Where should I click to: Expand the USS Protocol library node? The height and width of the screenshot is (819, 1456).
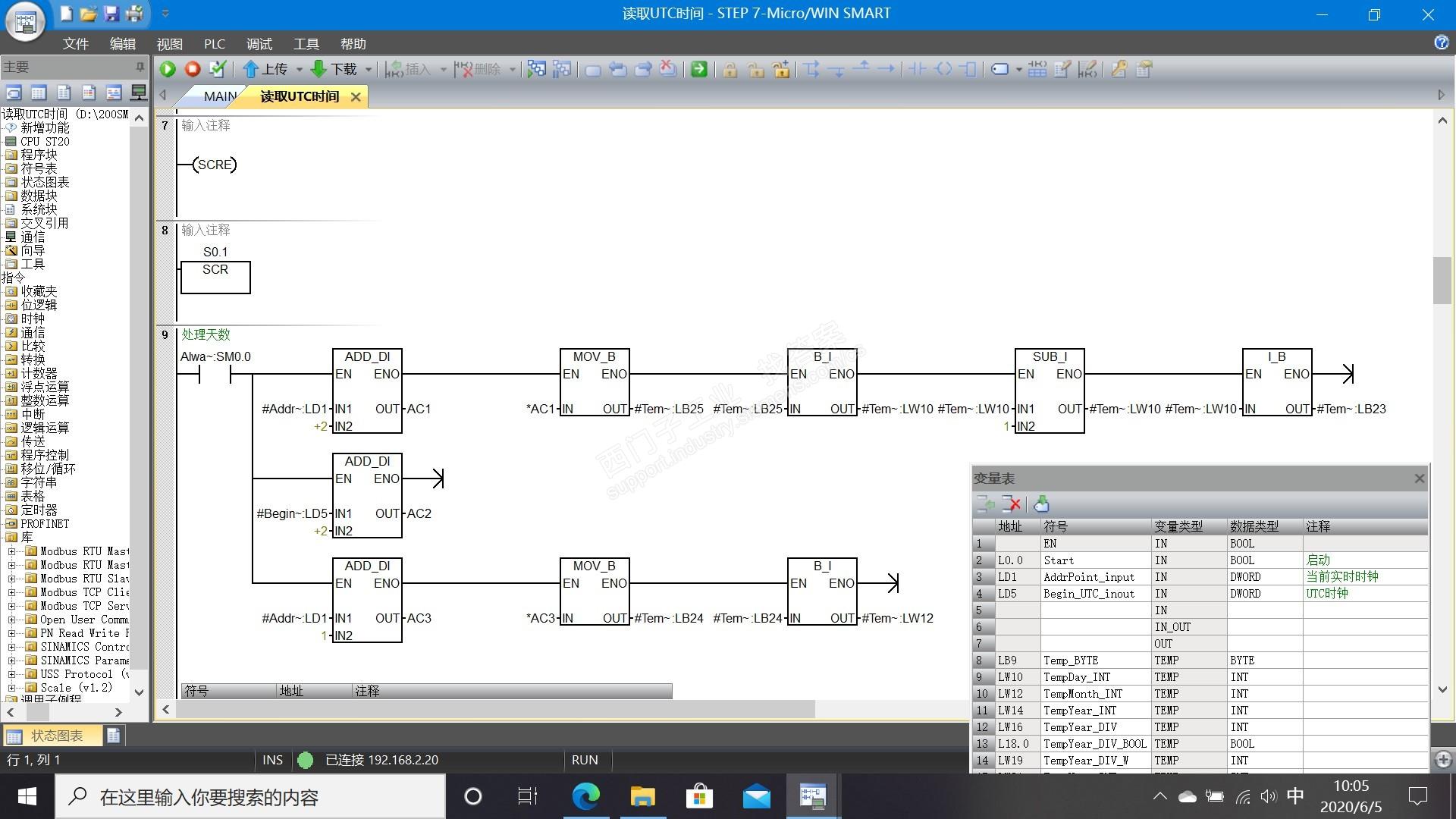click(11, 674)
